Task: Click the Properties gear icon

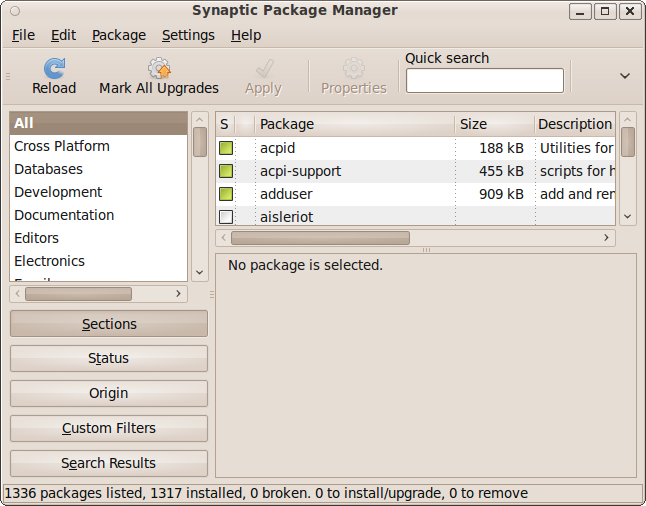Action: point(353,68)
